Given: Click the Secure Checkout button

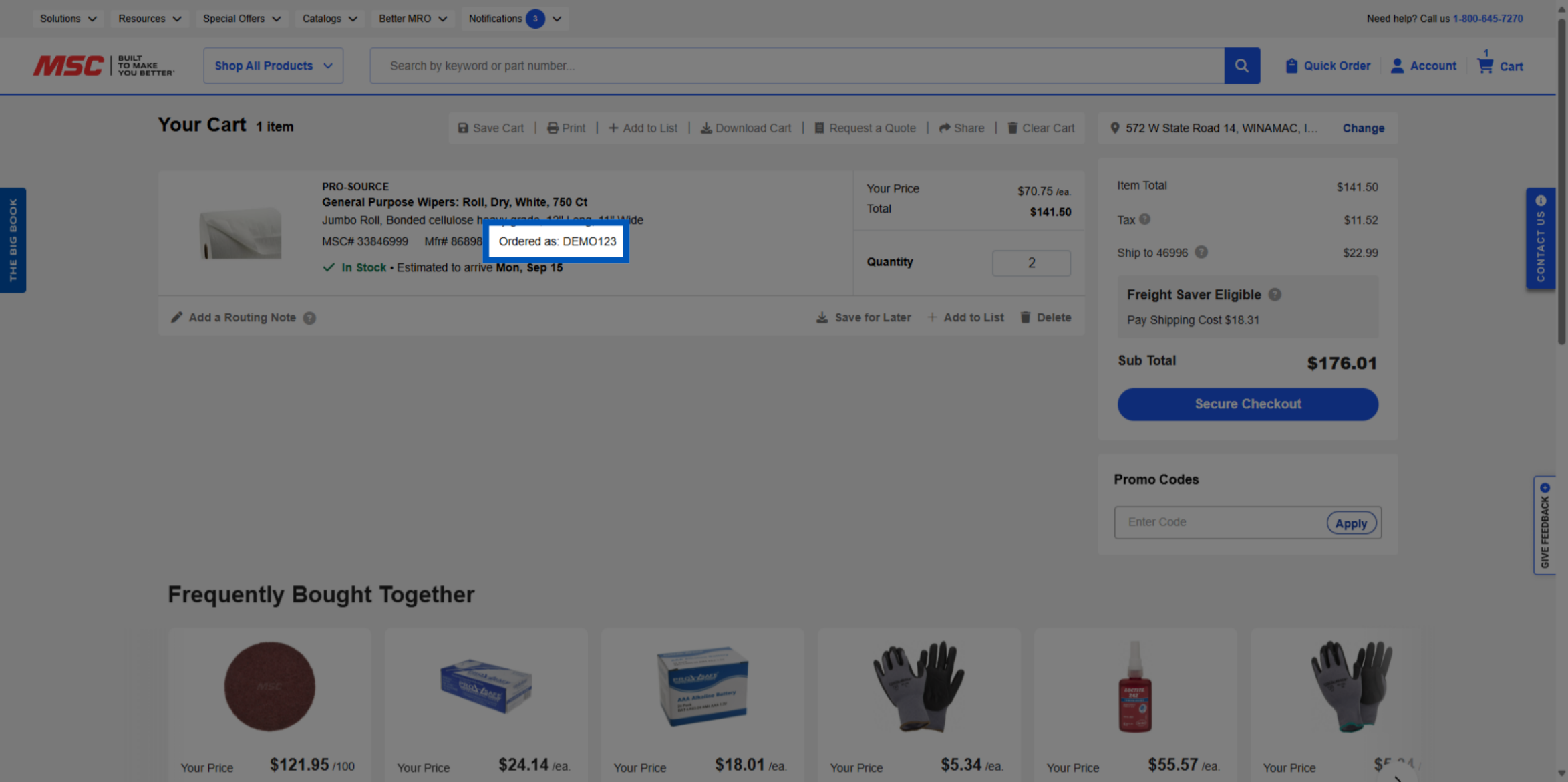Looking at the screenshot, I should coord(1247,404).
